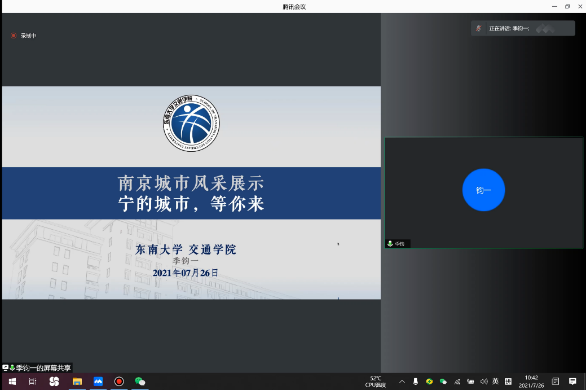Click the CPU temperature readout in taskbar
Screen dimensions: 586x390
(x=376, y=381)
